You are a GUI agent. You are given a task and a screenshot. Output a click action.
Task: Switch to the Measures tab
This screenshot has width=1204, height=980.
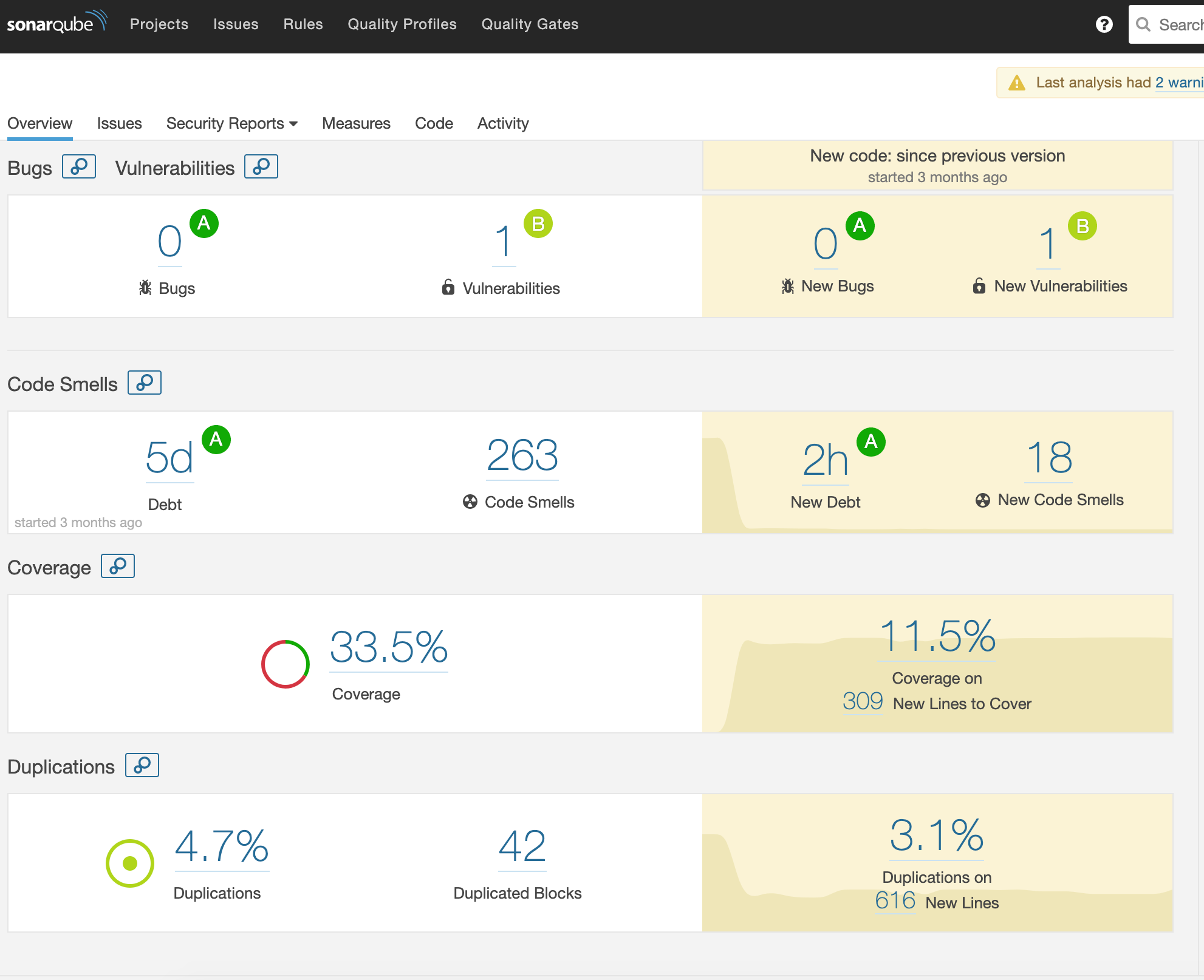pyautogui.click(x=356, y=123)
